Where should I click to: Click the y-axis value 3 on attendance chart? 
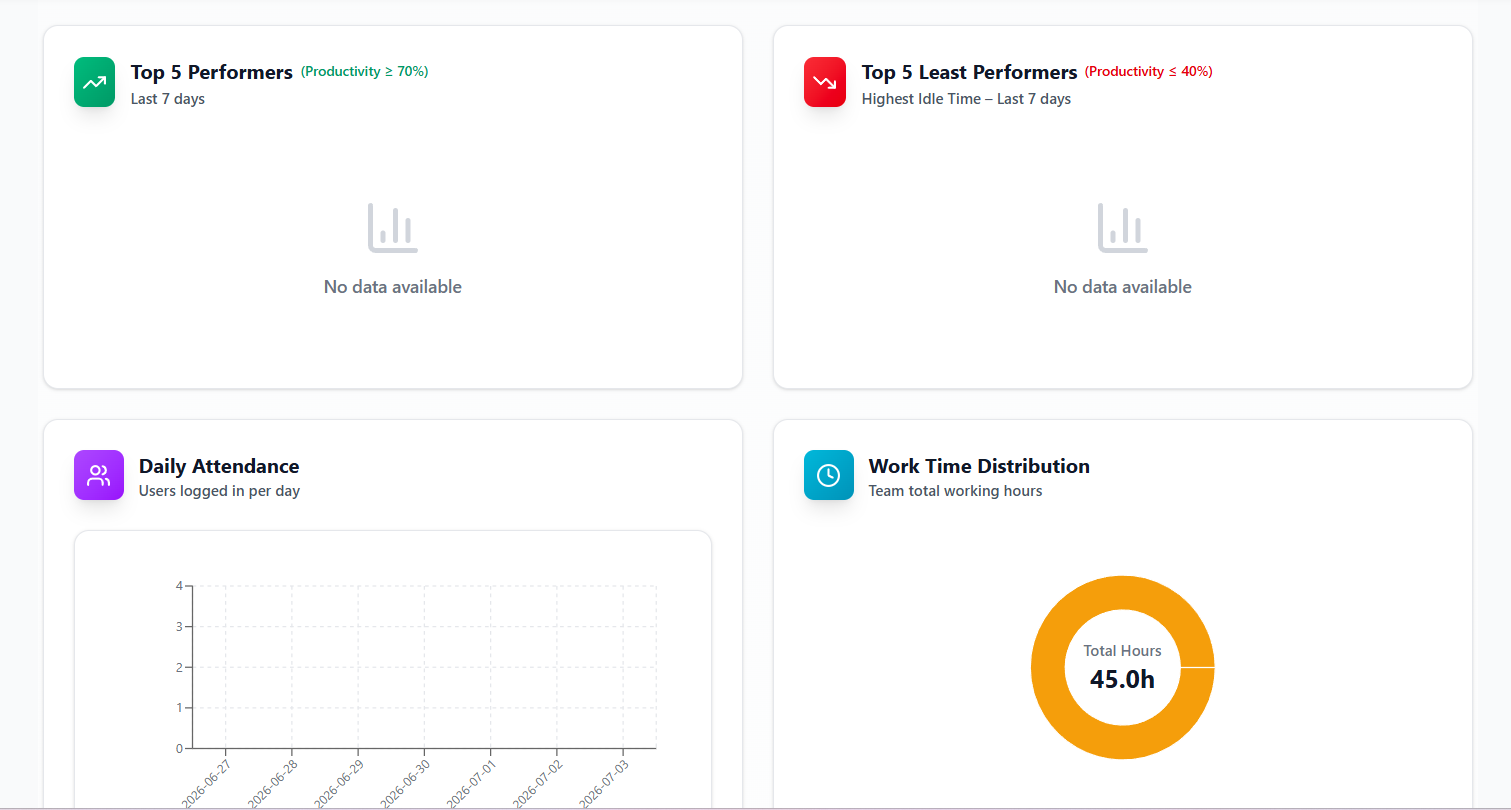(178, 627)
